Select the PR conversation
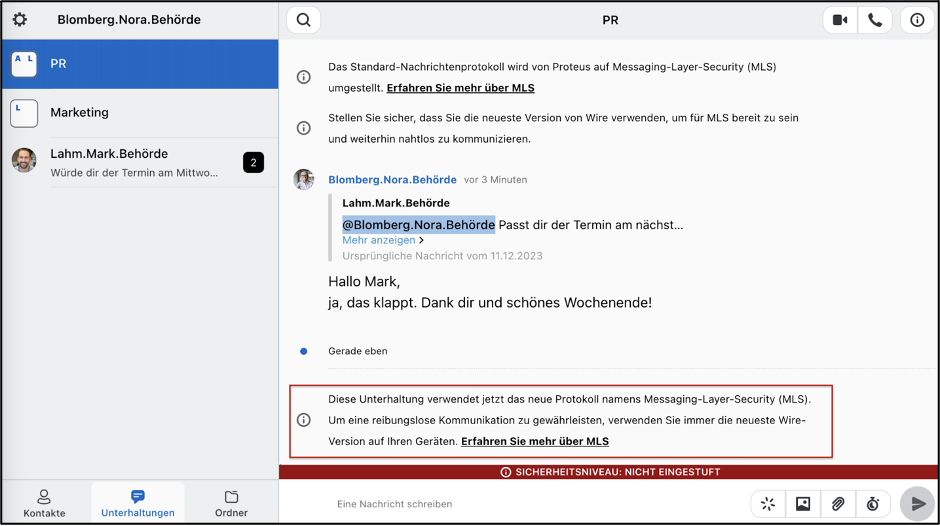Viewport: 940px width, 526px height. (140, 64)
